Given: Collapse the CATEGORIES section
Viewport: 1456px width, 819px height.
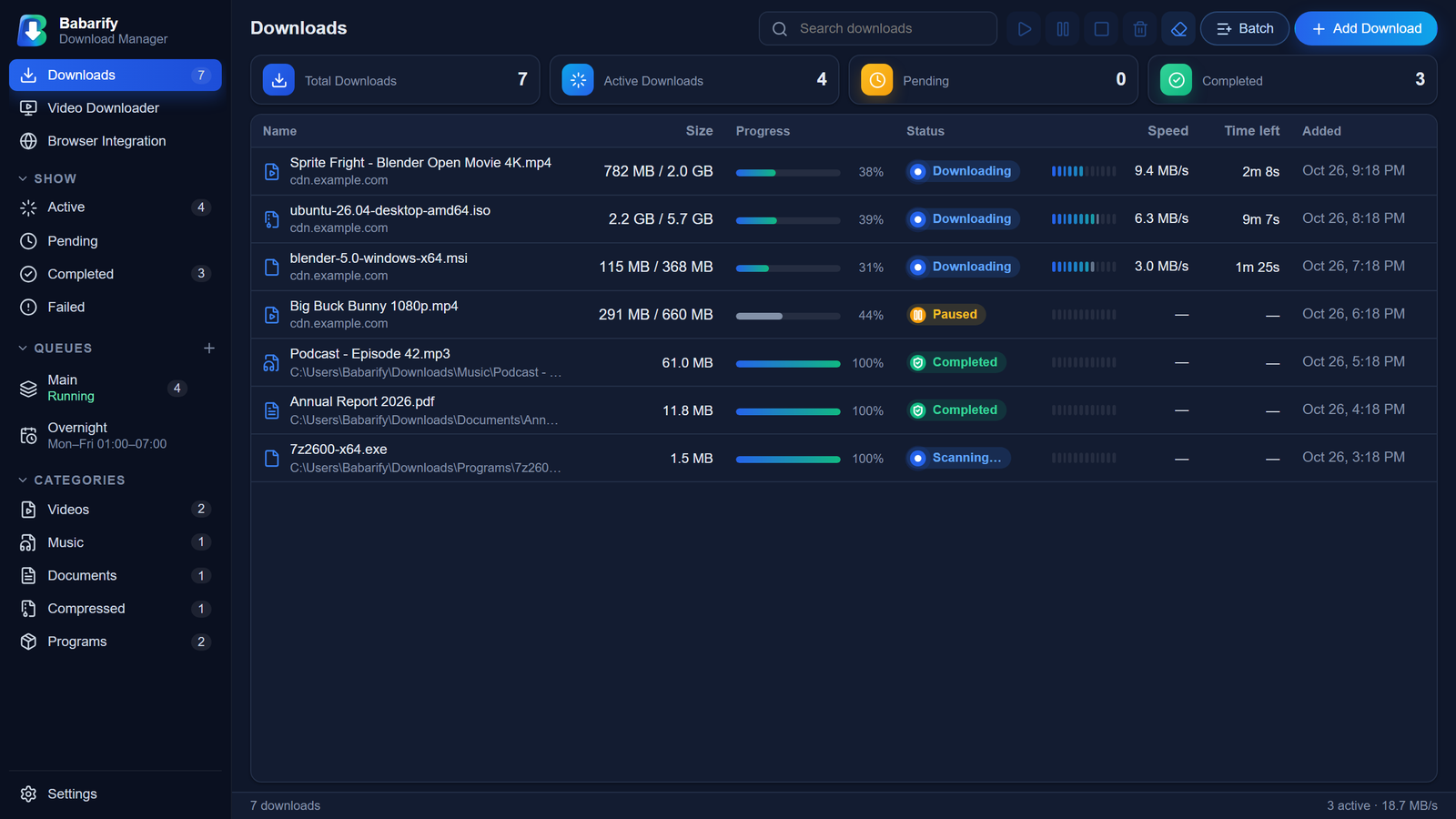Looking at the screenshot, I should [x=71, y=480].
